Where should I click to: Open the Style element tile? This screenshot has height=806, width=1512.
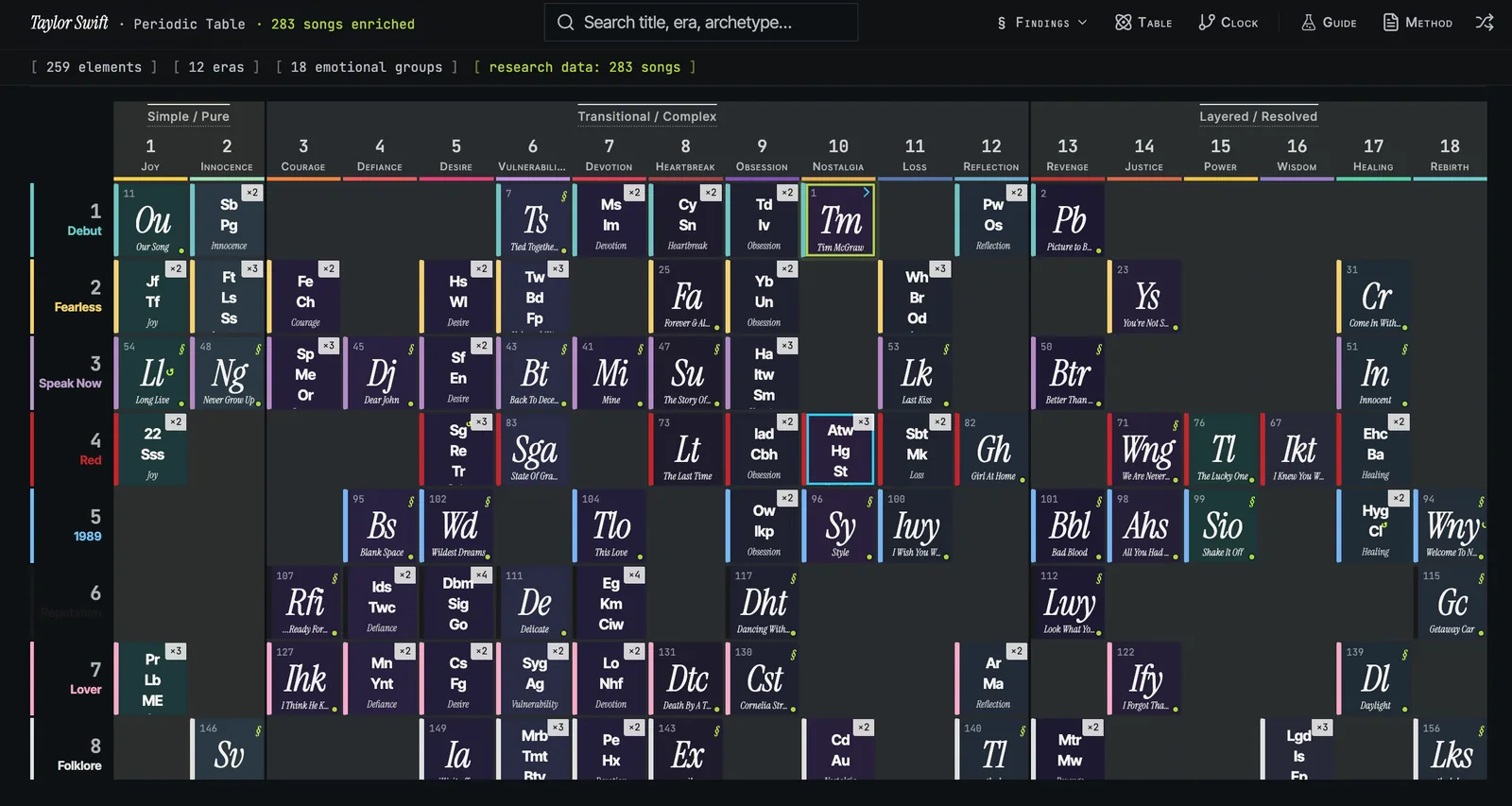839,526
